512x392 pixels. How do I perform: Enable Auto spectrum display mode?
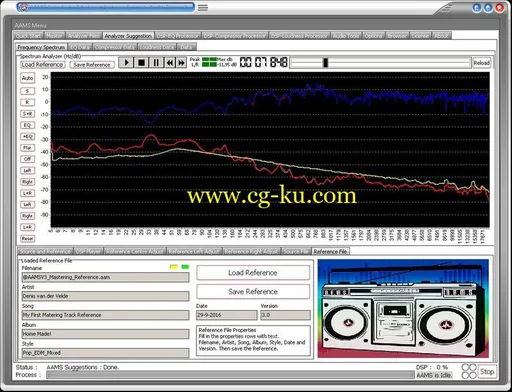click(27, 78)
